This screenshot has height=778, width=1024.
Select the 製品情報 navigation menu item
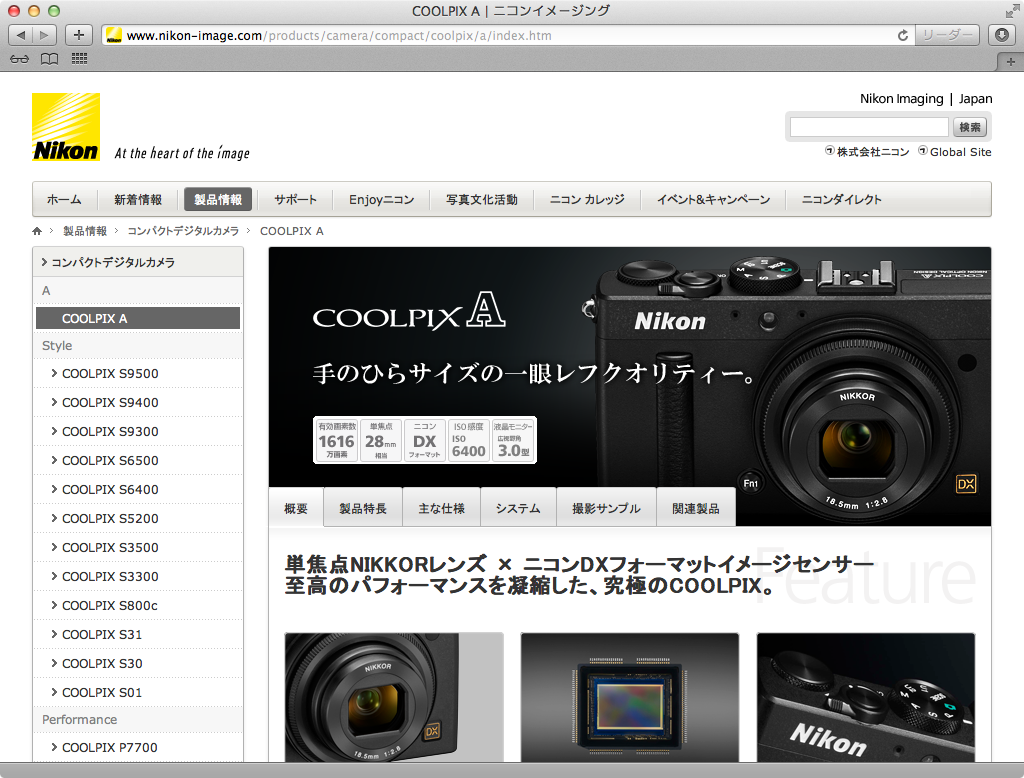[x=218, y=199]
